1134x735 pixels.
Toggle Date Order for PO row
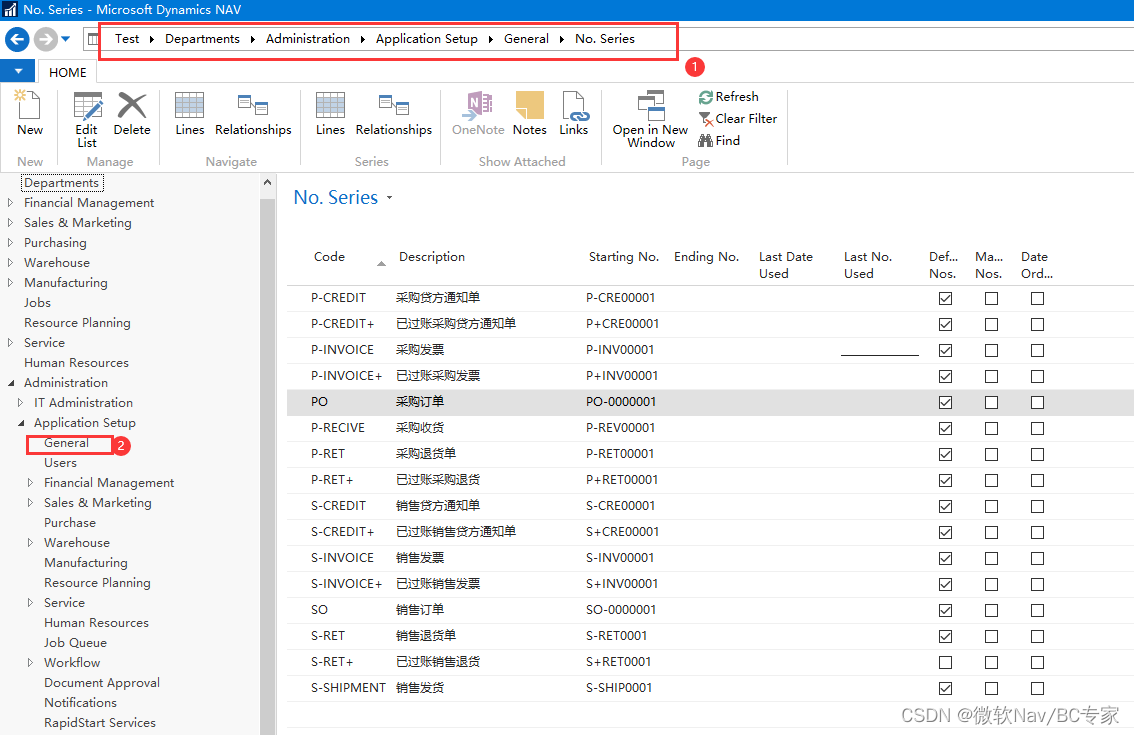1037,402
